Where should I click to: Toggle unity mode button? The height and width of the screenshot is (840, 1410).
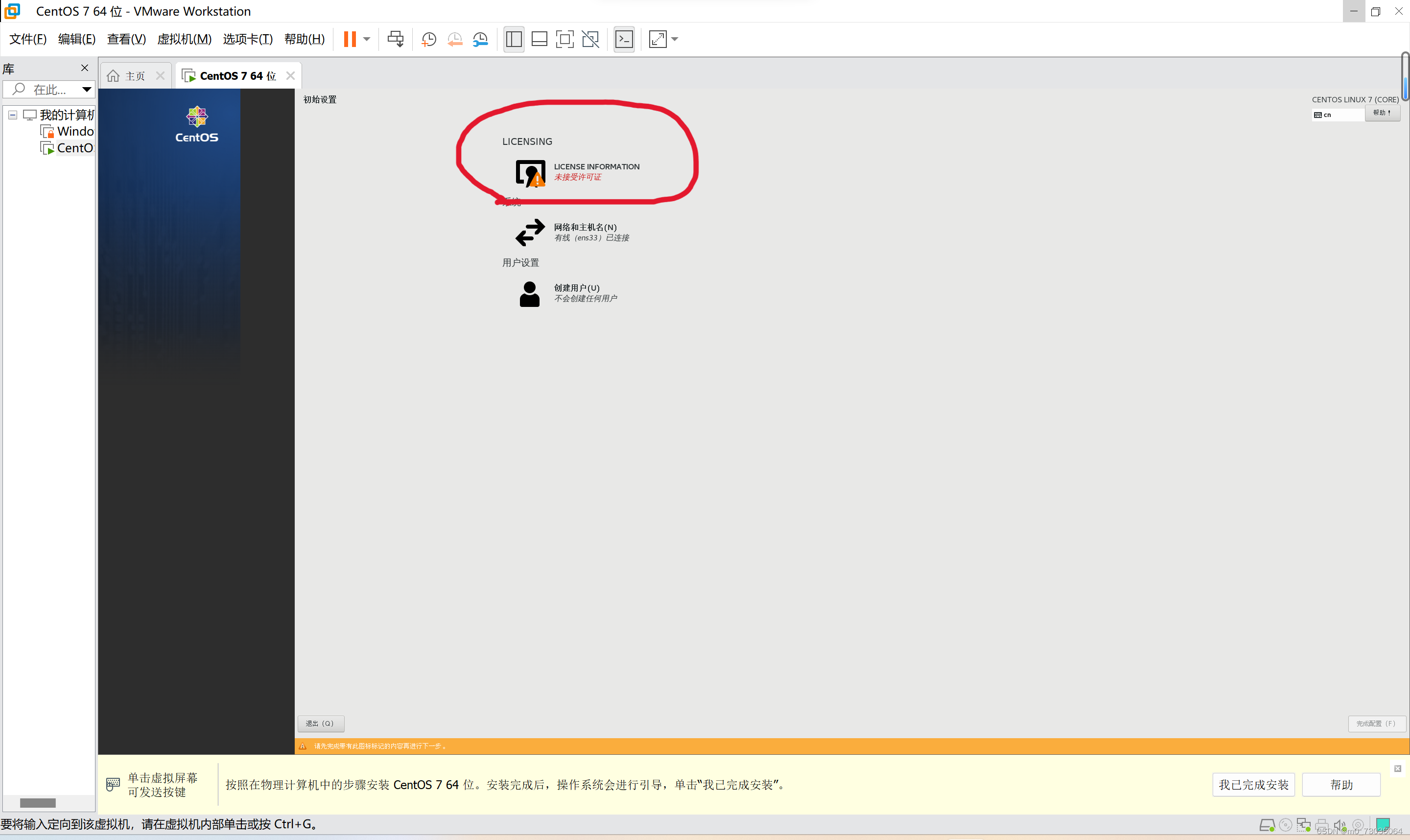tap(590, 39)
